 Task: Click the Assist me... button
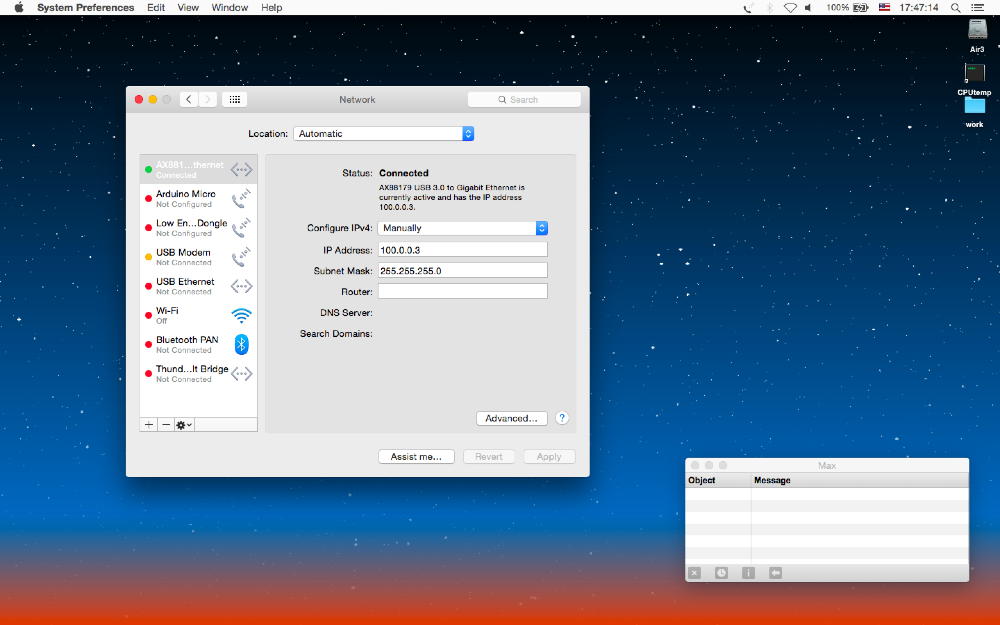click(x=416, y=456)
